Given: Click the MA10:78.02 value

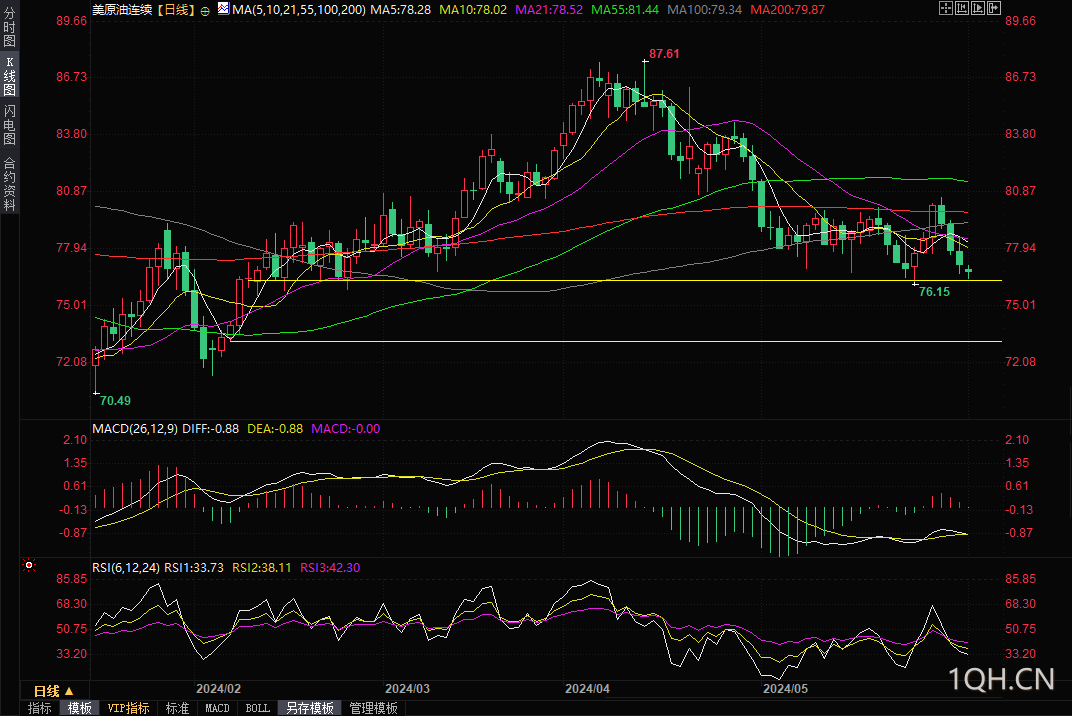Looking at the screenshot, I should [x=473, y=10].
